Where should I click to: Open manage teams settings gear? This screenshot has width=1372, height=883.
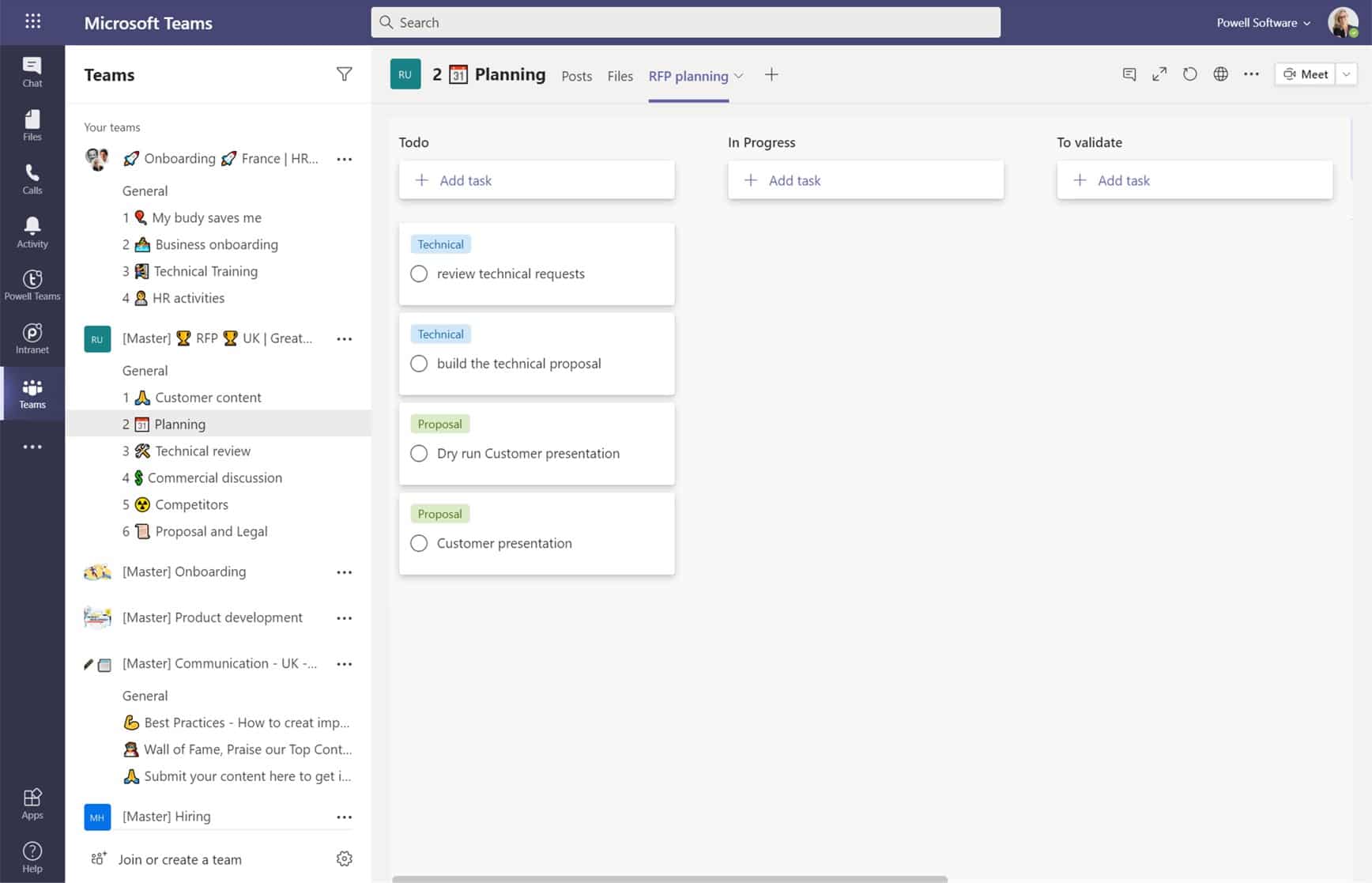pyautogui.click(x=344, y=858)
